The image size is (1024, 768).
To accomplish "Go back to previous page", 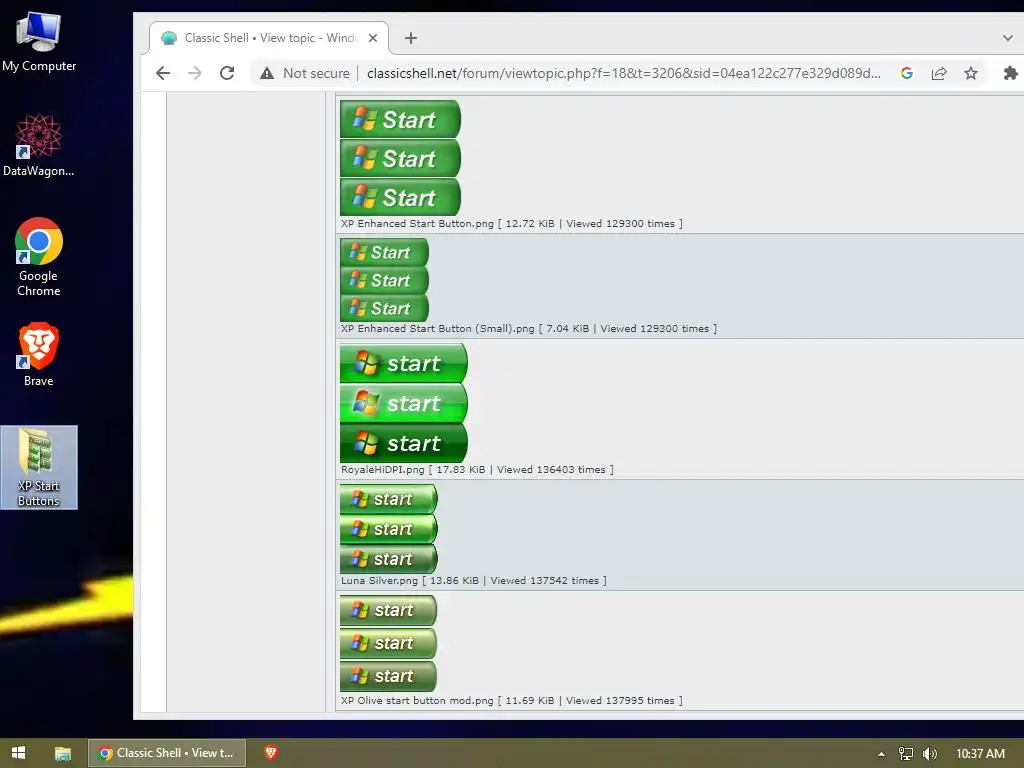I will 163,73.
